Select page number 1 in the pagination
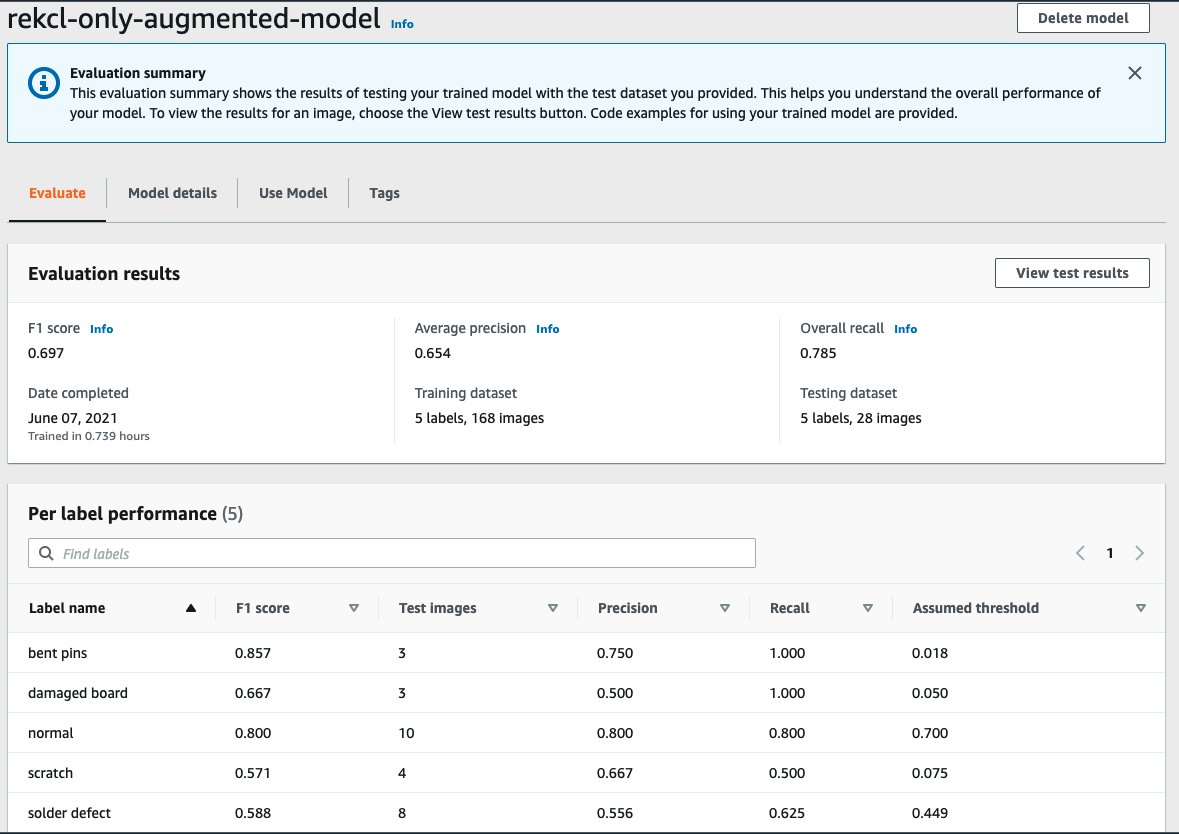The image size is (1179, 834). [x=1110, y=553]
